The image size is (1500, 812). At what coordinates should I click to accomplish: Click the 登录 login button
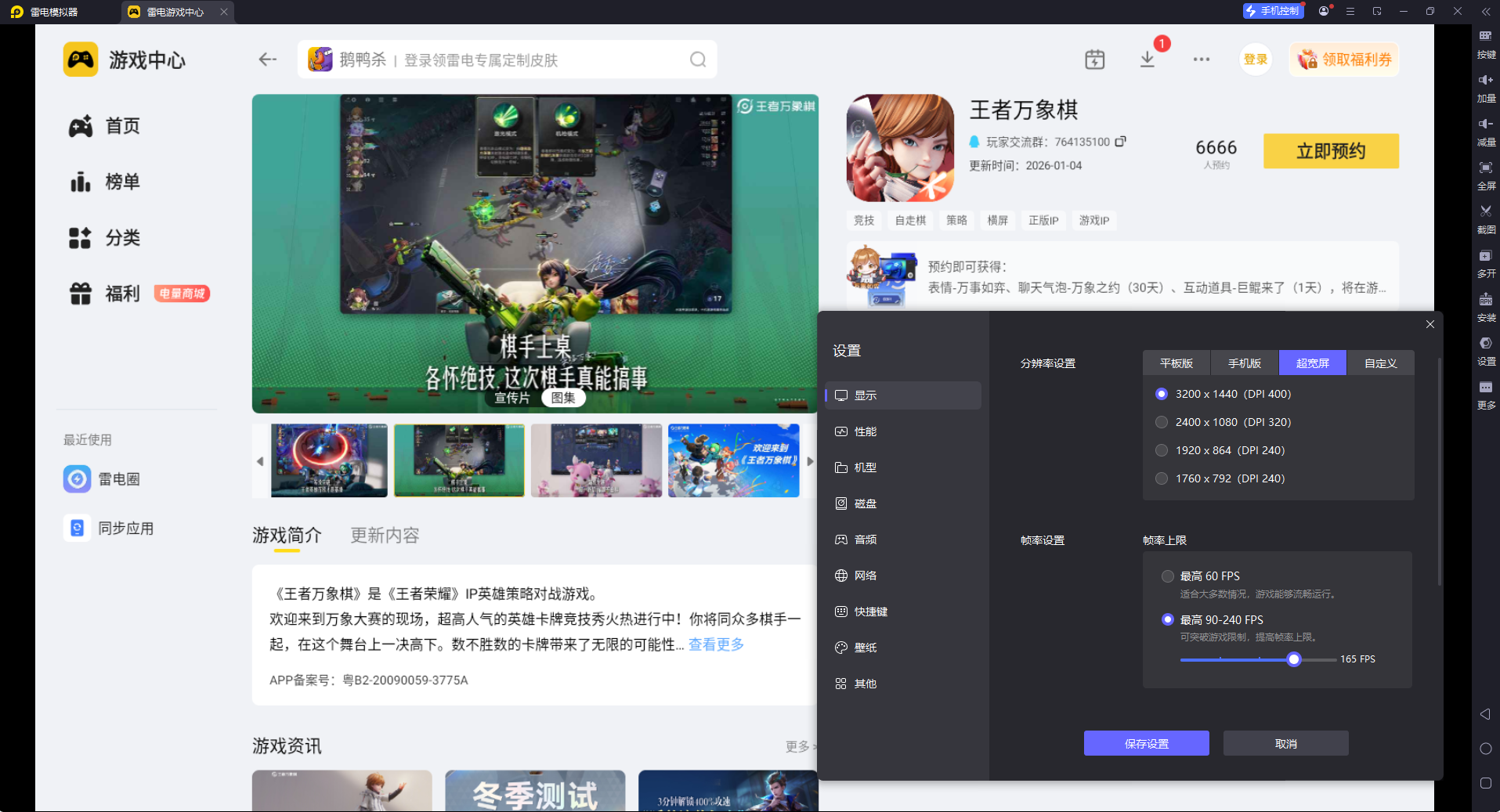[1256, 60]
